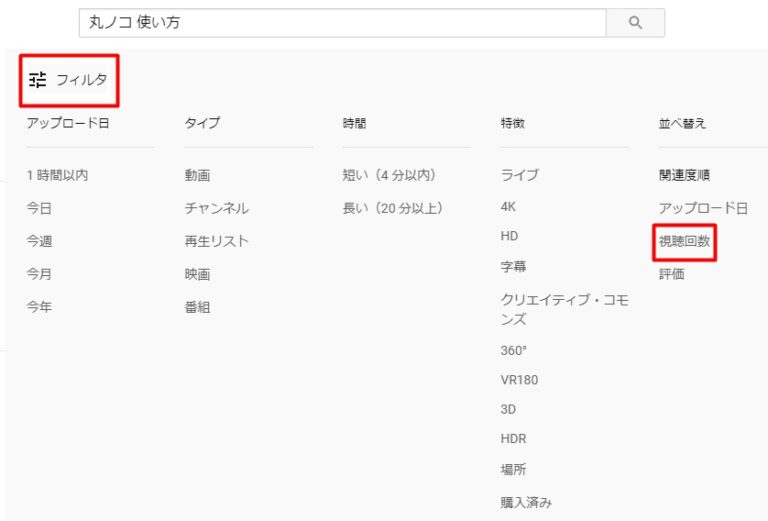This screenshot has width=768, height=521.
Task: Select the 再生リスト type filter
Action: 216,241
